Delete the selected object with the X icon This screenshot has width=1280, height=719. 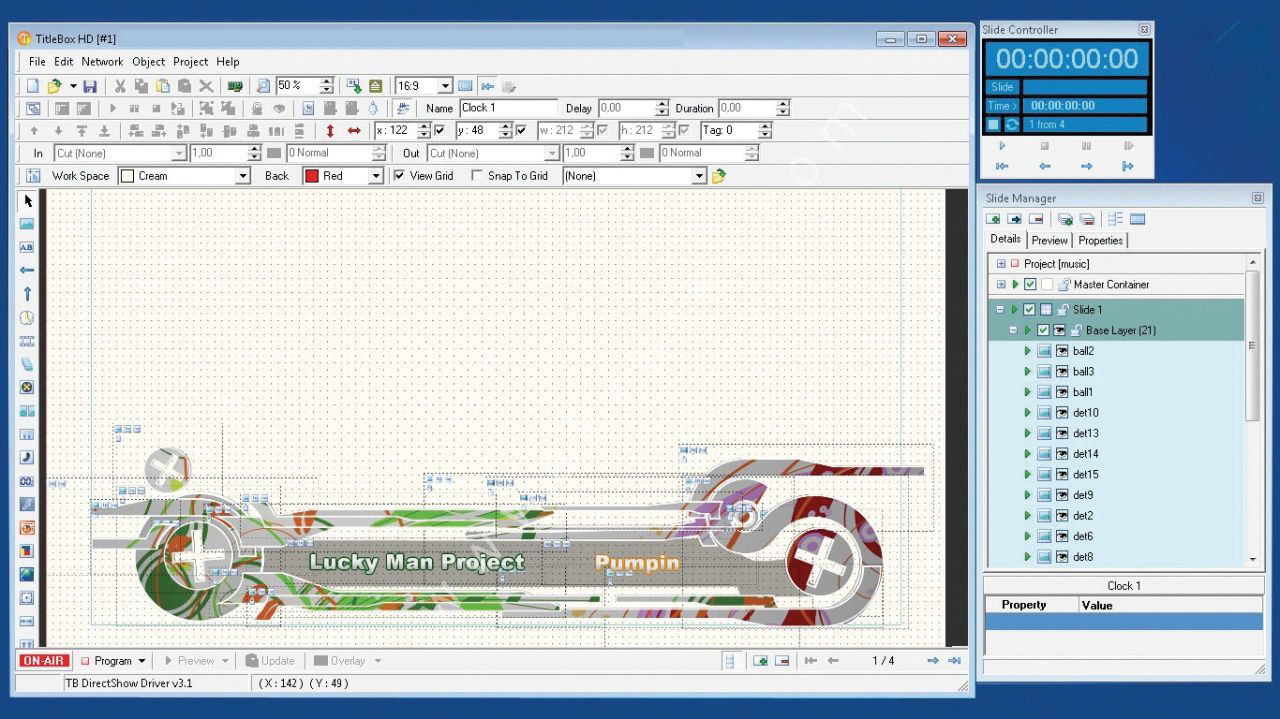pos(206,87)
